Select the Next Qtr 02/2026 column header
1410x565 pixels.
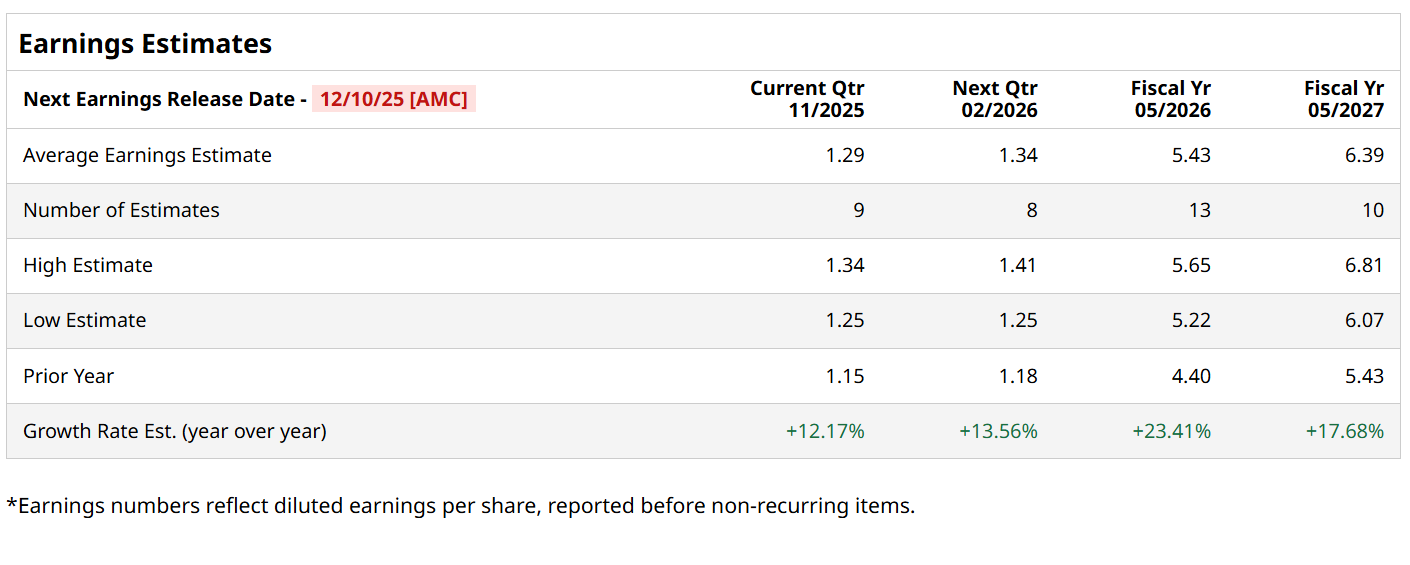click(x=995, y=99)
